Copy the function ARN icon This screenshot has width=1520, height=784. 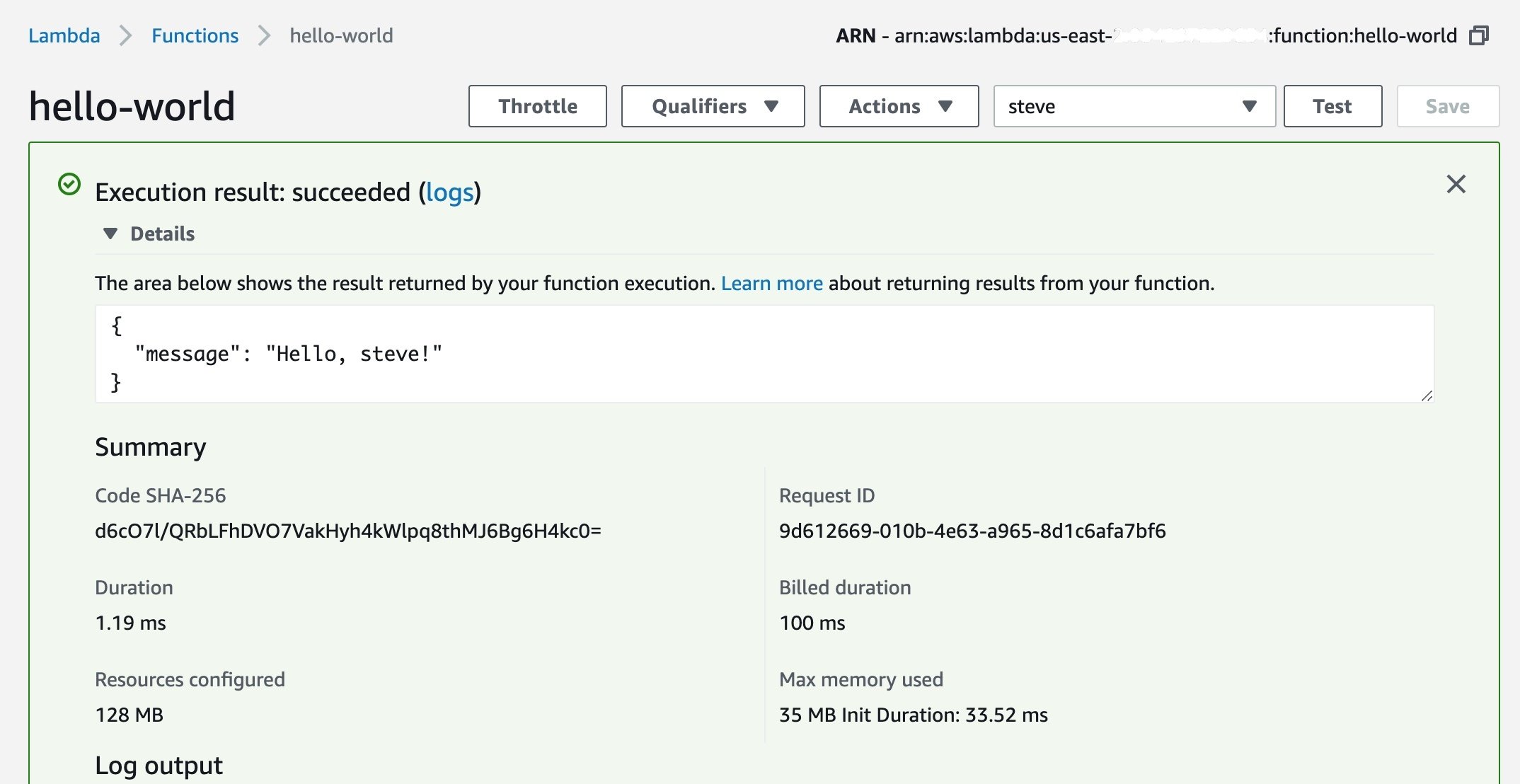click(1479, 35)
